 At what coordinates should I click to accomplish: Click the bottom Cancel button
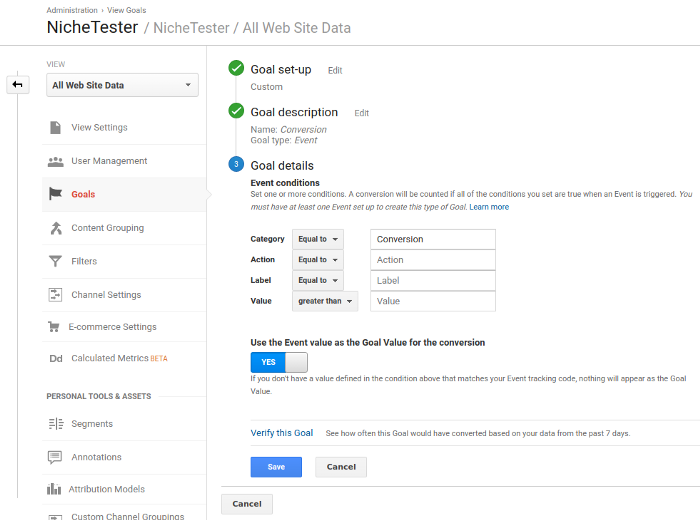247,504
